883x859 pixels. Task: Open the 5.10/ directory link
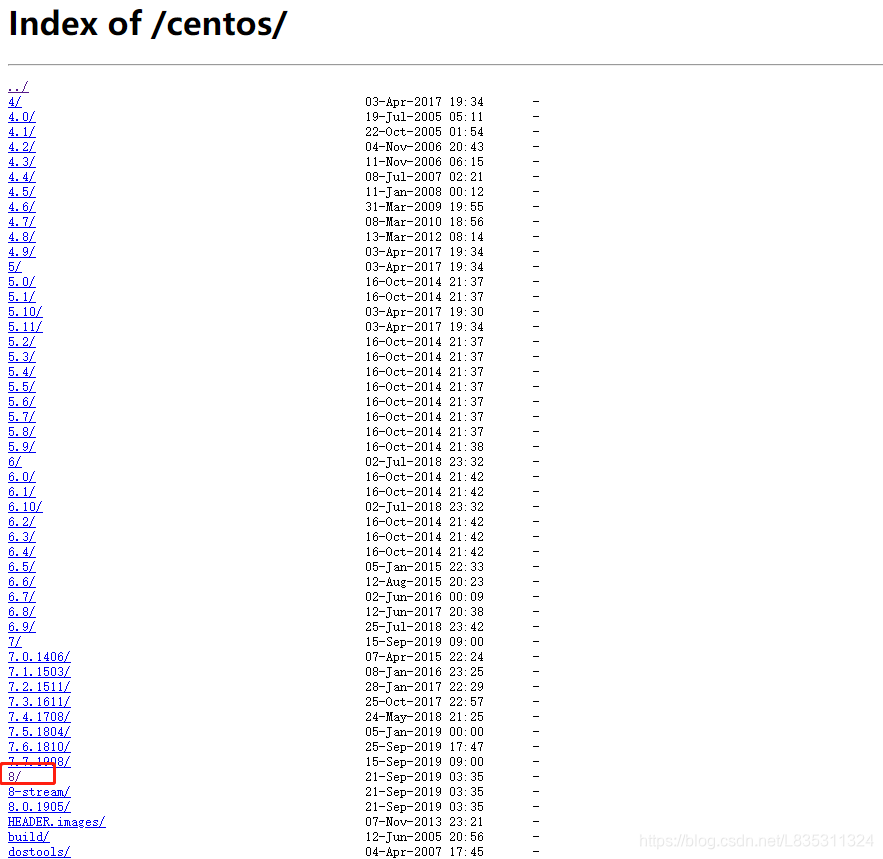[x=25, y=312]
